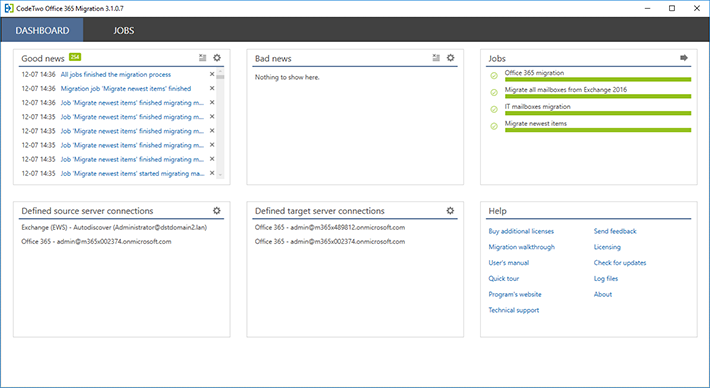Click status icon for Office 365 migration job
Image resolution: width=710 pixels, height=388 pixels.
tap(494, 76)
